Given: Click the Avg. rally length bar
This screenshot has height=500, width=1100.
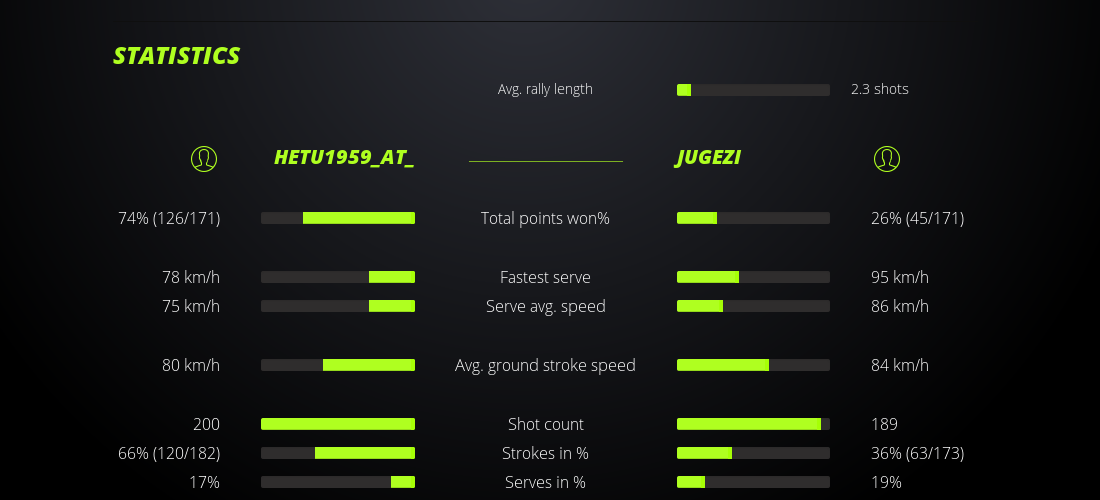Looking at the screenshot, I should point(753,90).
